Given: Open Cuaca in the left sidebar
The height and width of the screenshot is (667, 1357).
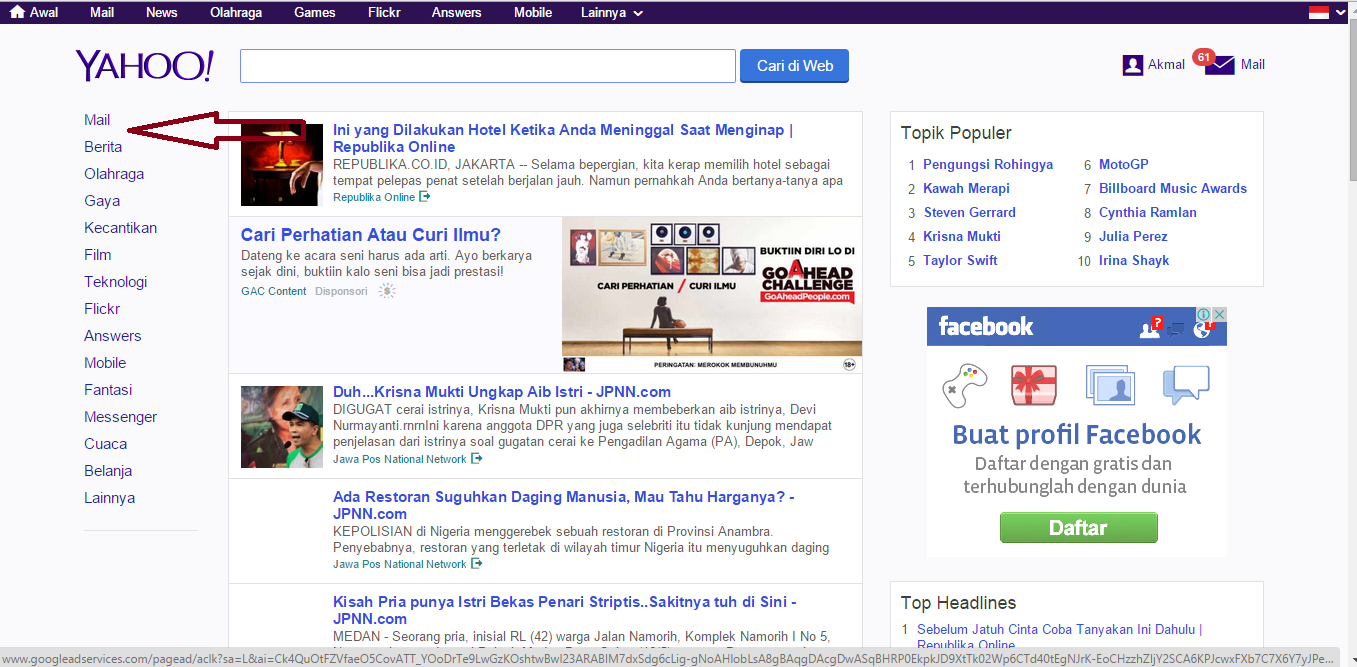Looking at the screenshot, I should coord(105,444).
